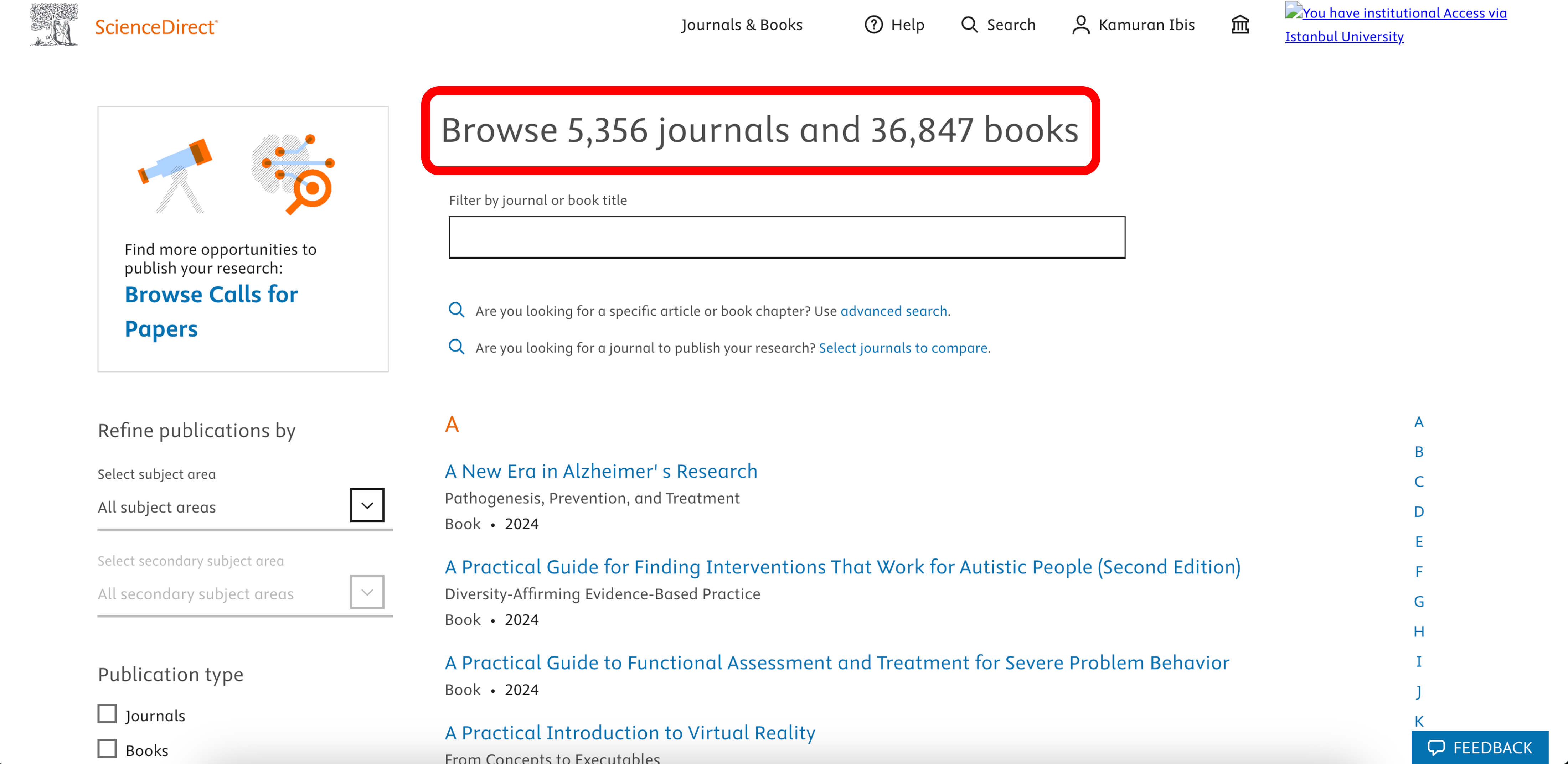Click the Search magnifier icon in header

point(969,24)
